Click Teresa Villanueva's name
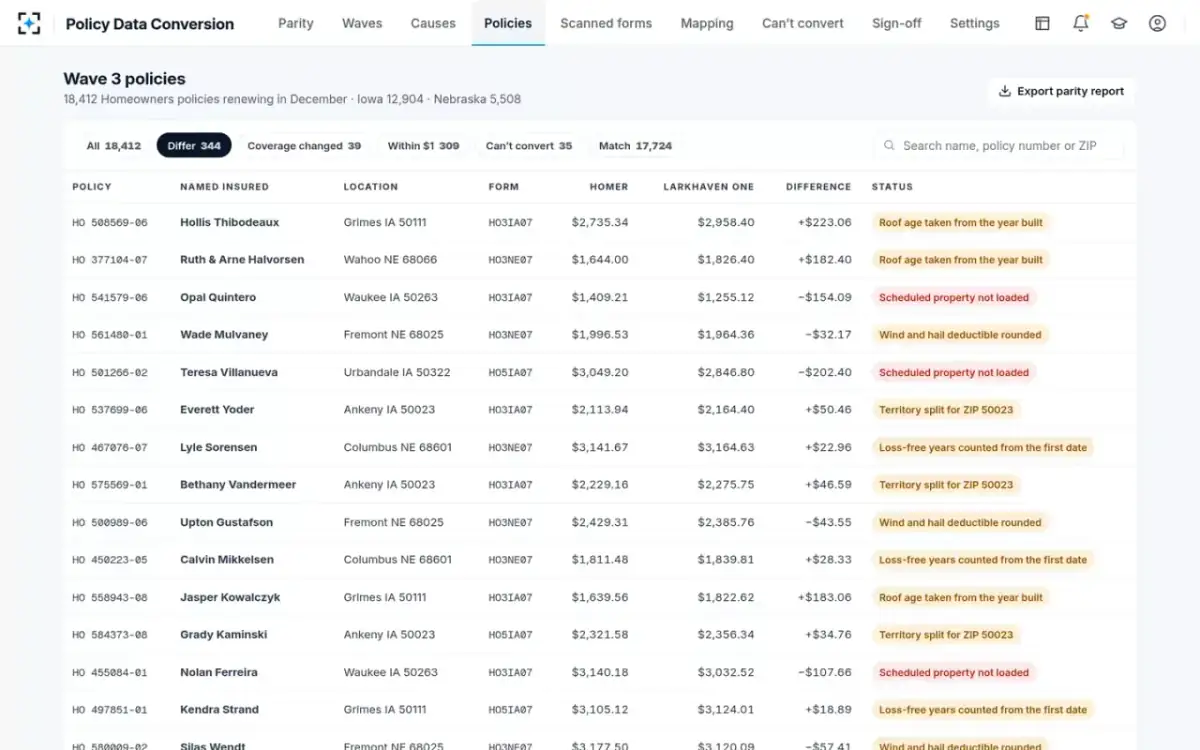 point(229,373)
